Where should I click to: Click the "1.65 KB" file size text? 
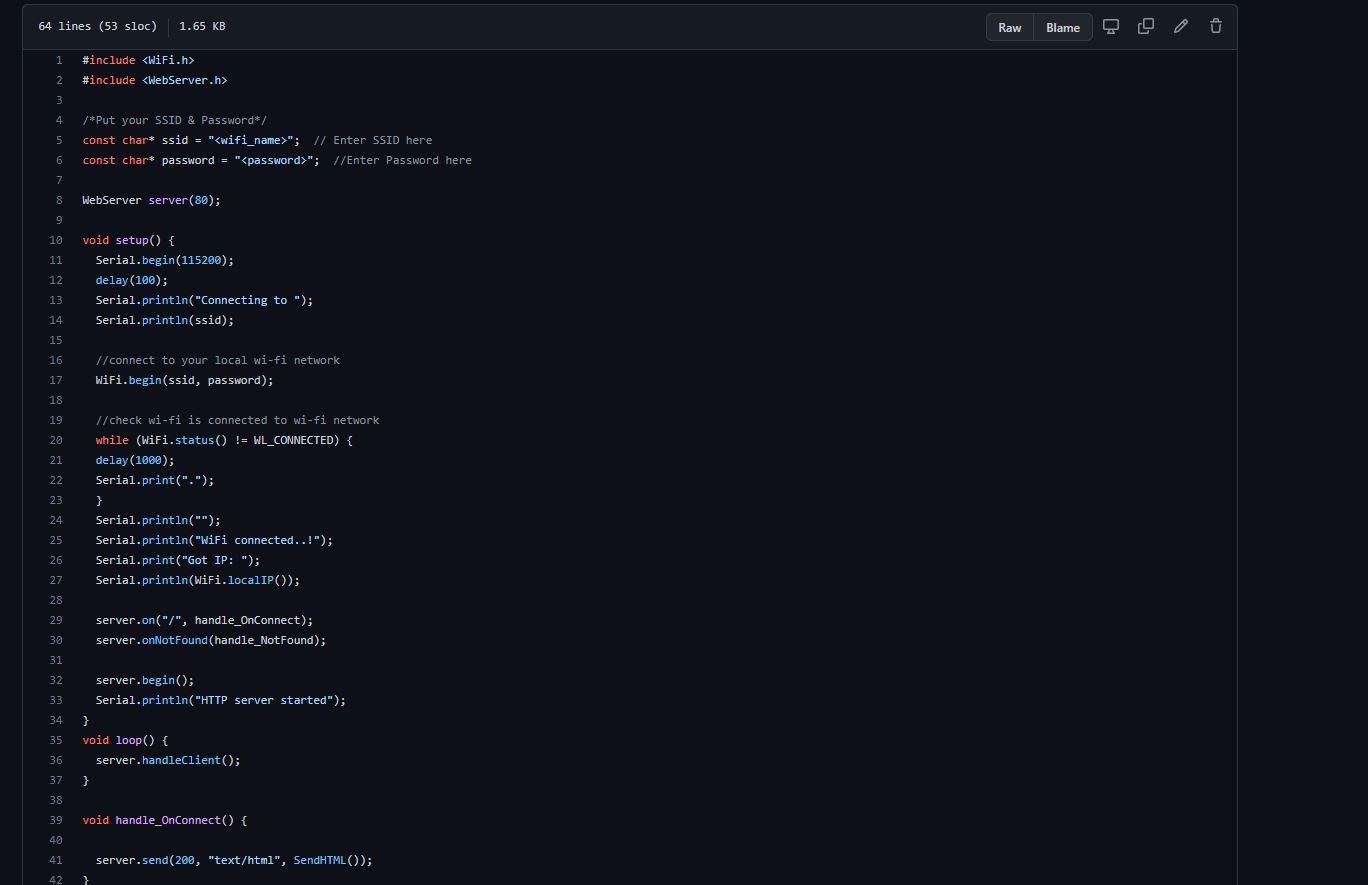click(x=202, y=26)
